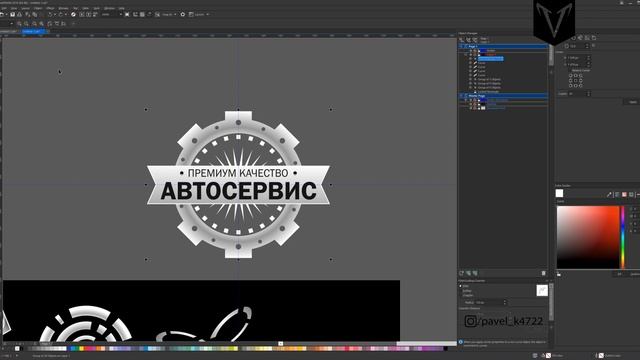Select the highlighted group row in Object Manager

[x=491, y=59]
